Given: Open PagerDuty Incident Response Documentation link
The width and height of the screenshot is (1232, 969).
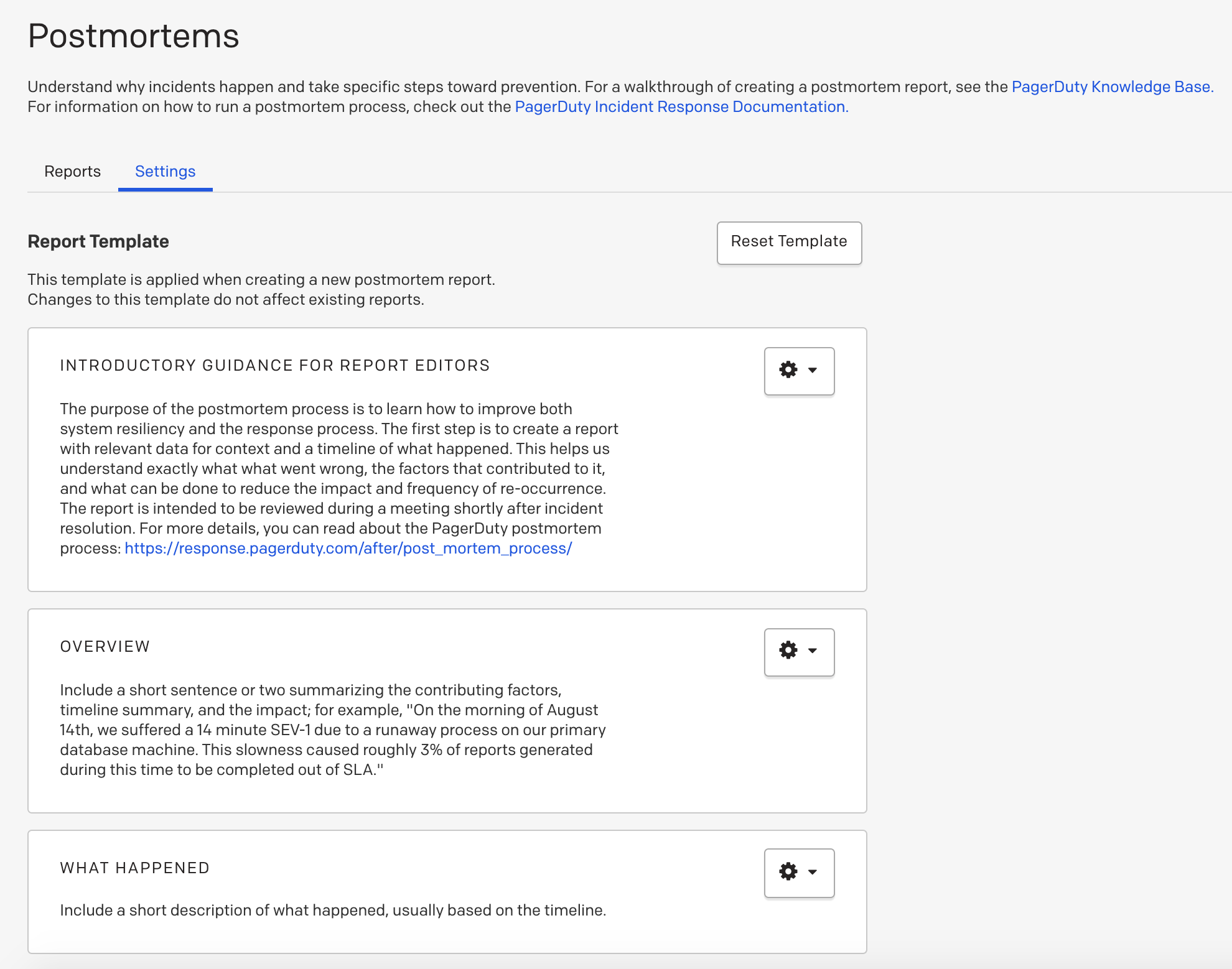Looking at the screenshot, I should pos(681,107).
